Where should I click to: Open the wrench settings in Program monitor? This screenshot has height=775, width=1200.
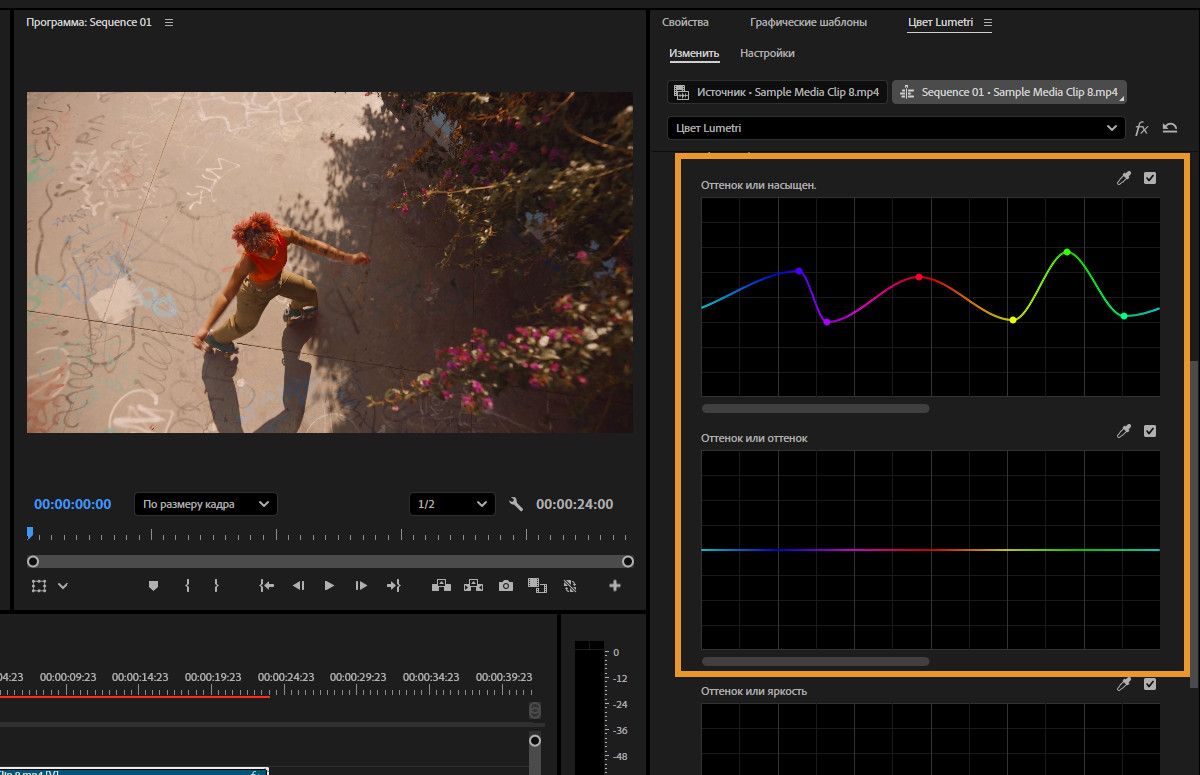point(516,504)
